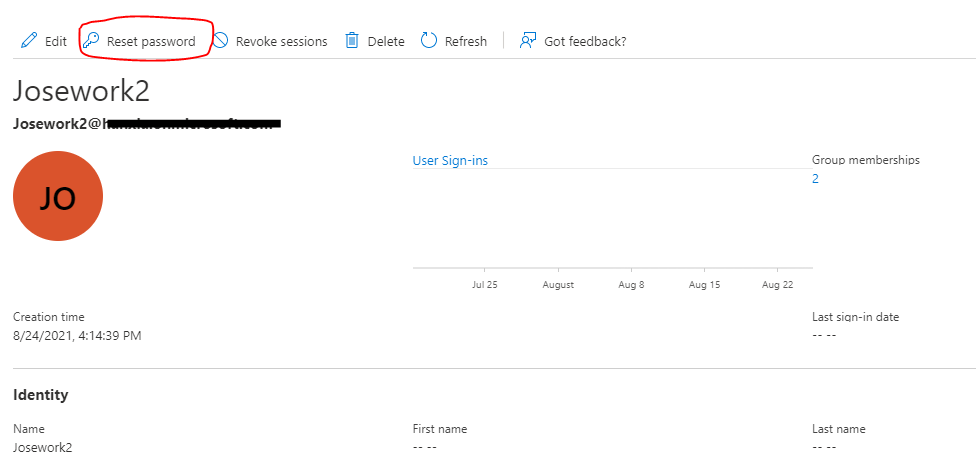Open the User Sign-ins link

[x=450, y=161]
